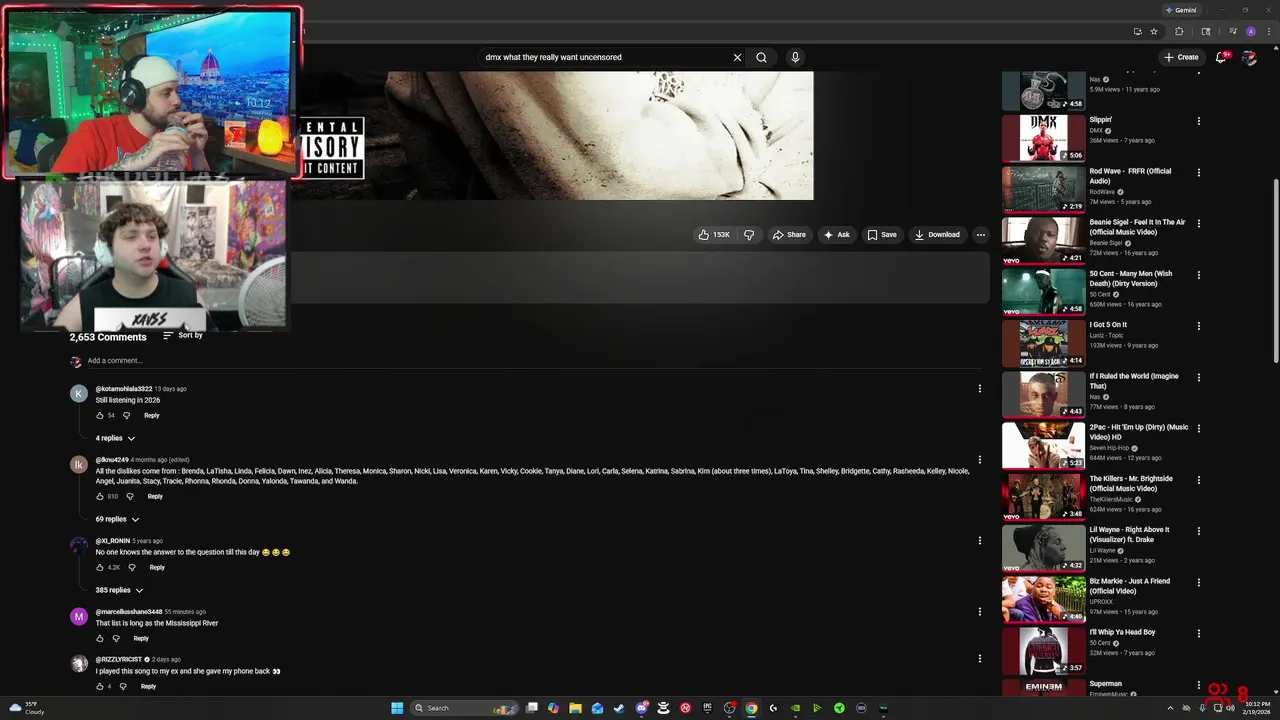This screenshot has height=720, width=1280.
Task: Open the Sort by comments menu
Action: (183, 336)
